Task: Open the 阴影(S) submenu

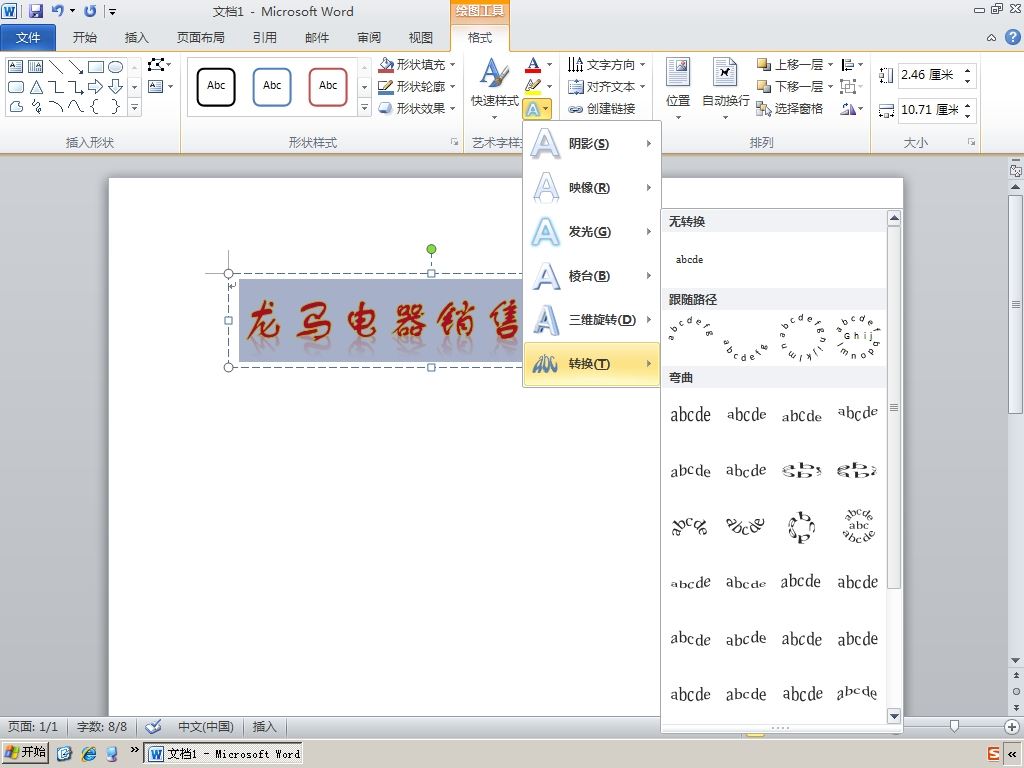Action: point(592,144)
